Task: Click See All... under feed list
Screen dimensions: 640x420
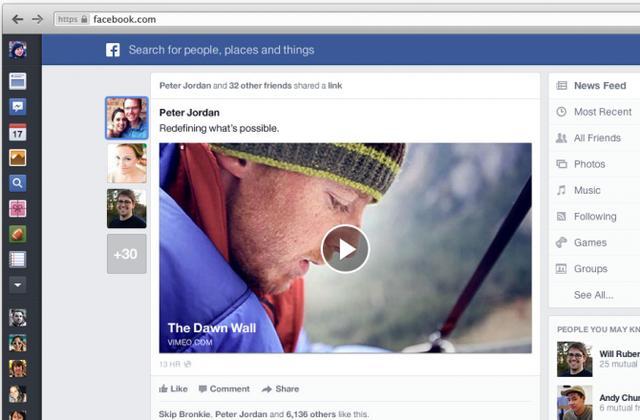Action: click(593, 295)
